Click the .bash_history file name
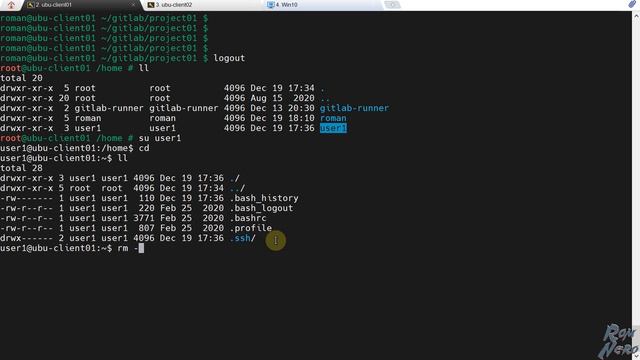640x360 pixels. pyautogui.click(x=264, y=198)
